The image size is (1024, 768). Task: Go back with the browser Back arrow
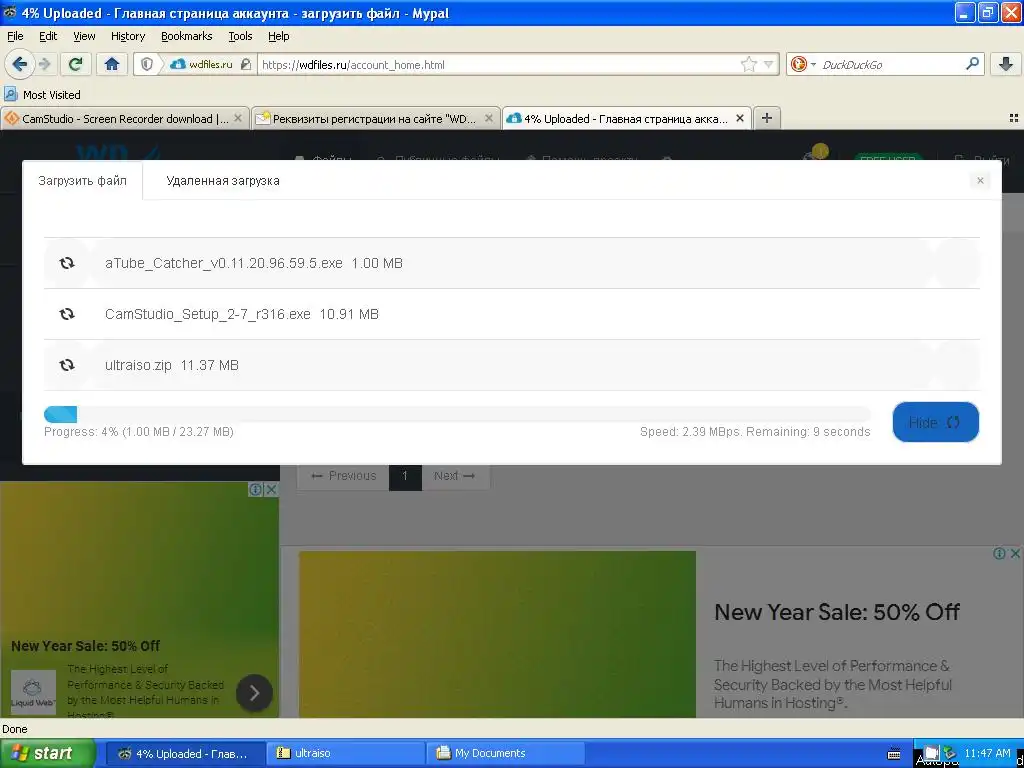click(x=19, y=64)
